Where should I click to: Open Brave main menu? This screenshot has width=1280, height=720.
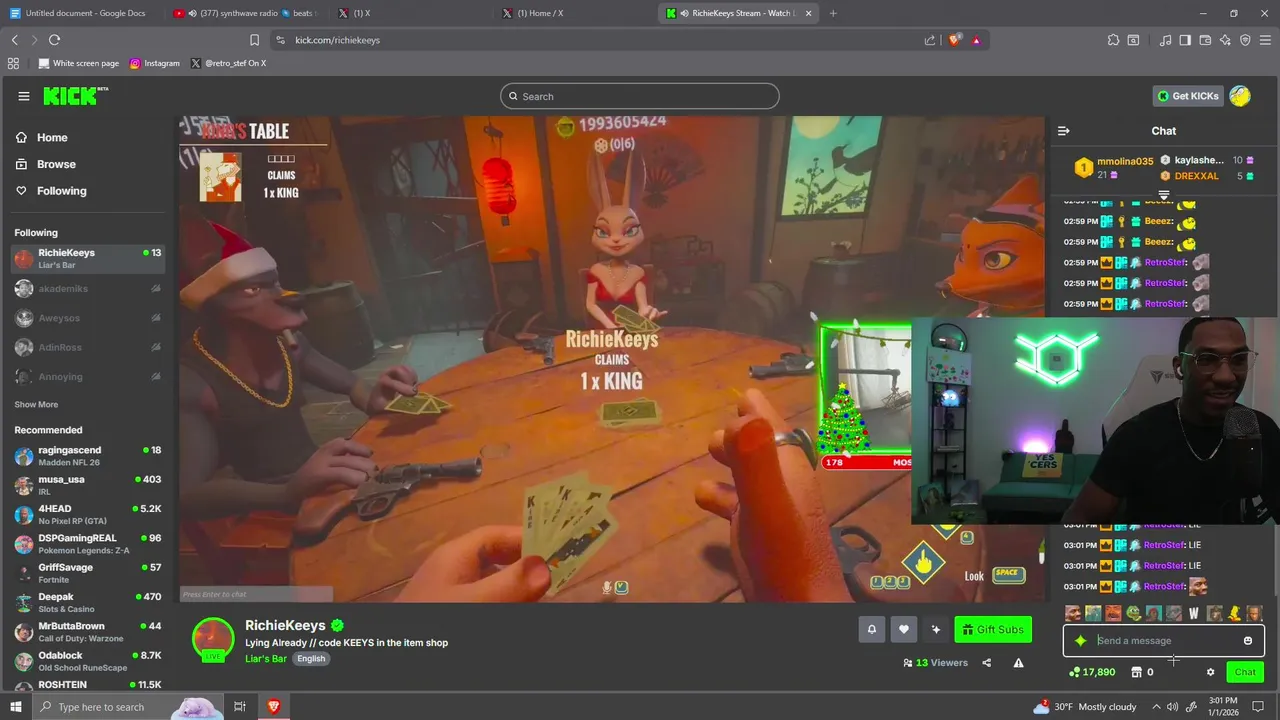click(1266, 40)
